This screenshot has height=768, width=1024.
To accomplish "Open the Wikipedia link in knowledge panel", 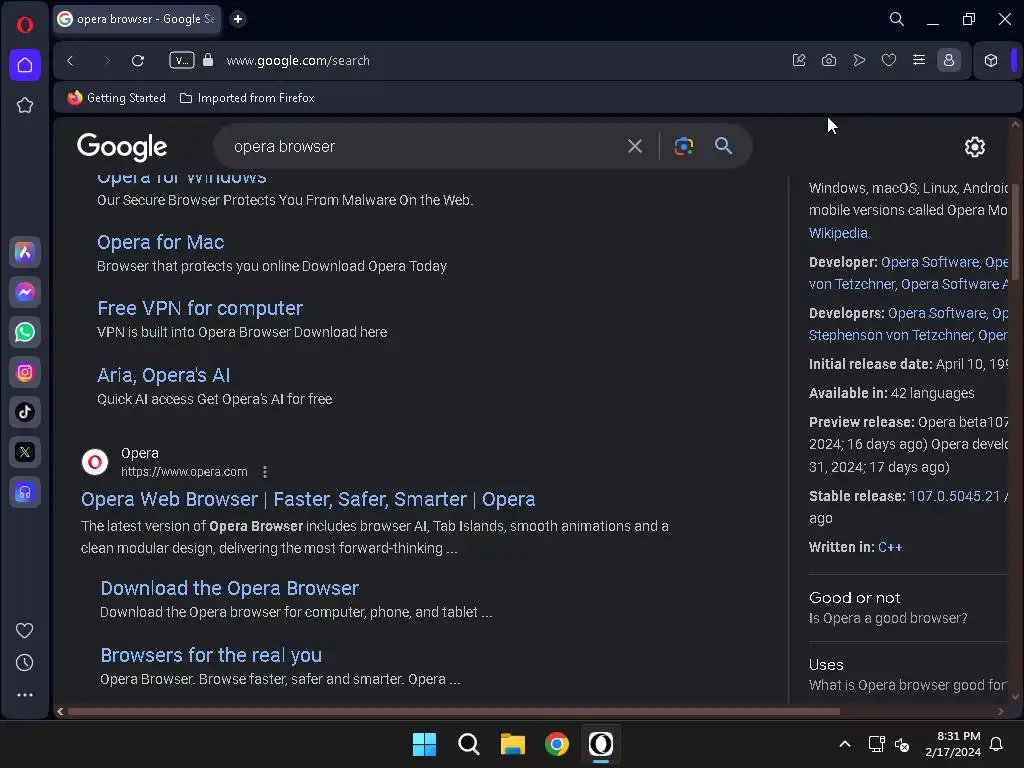I will 838,233.
